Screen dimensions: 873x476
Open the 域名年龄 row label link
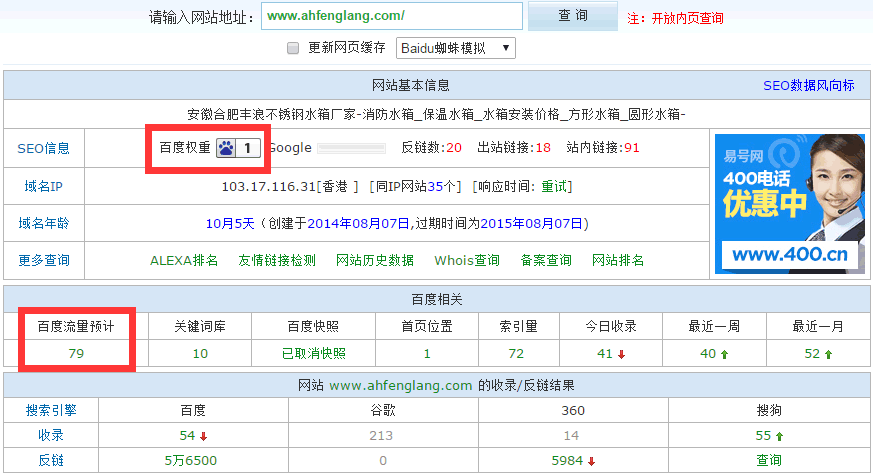[43, 223]
